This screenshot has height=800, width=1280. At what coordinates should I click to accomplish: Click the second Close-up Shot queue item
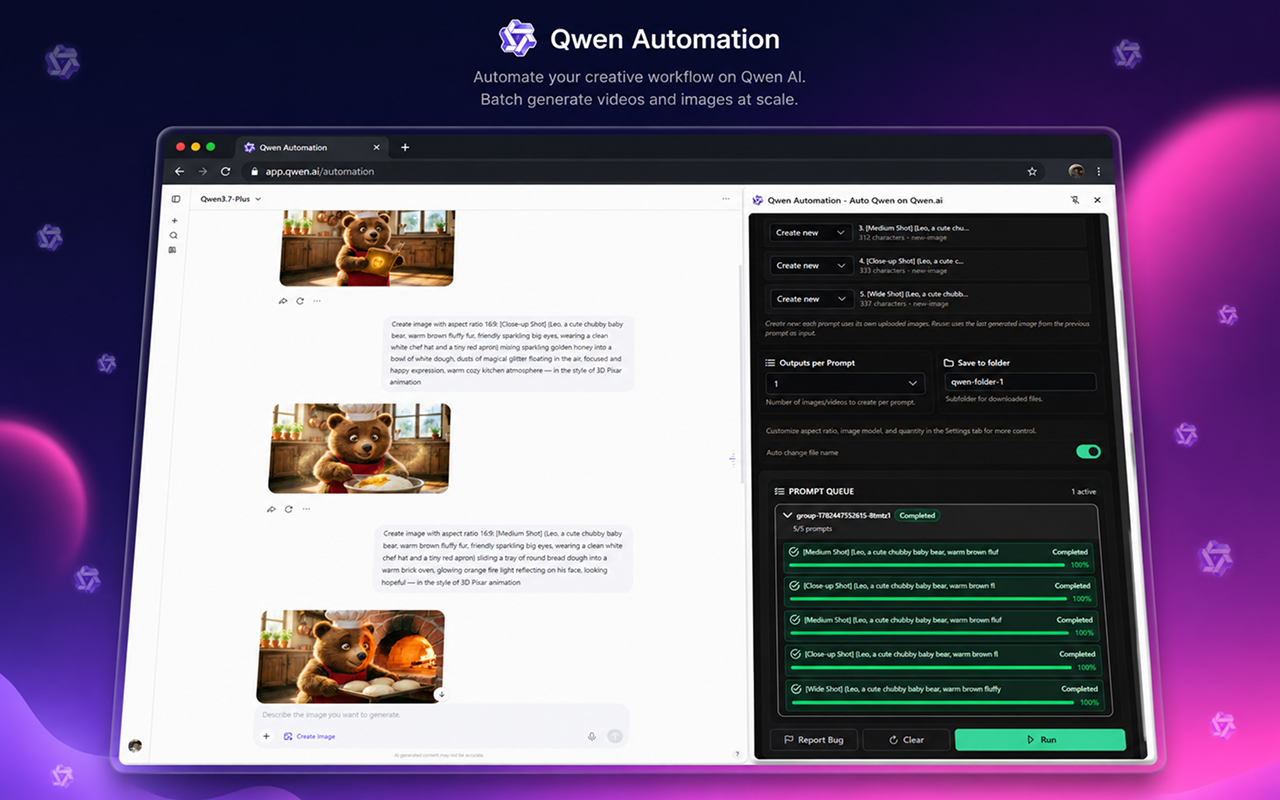(942, 660)
